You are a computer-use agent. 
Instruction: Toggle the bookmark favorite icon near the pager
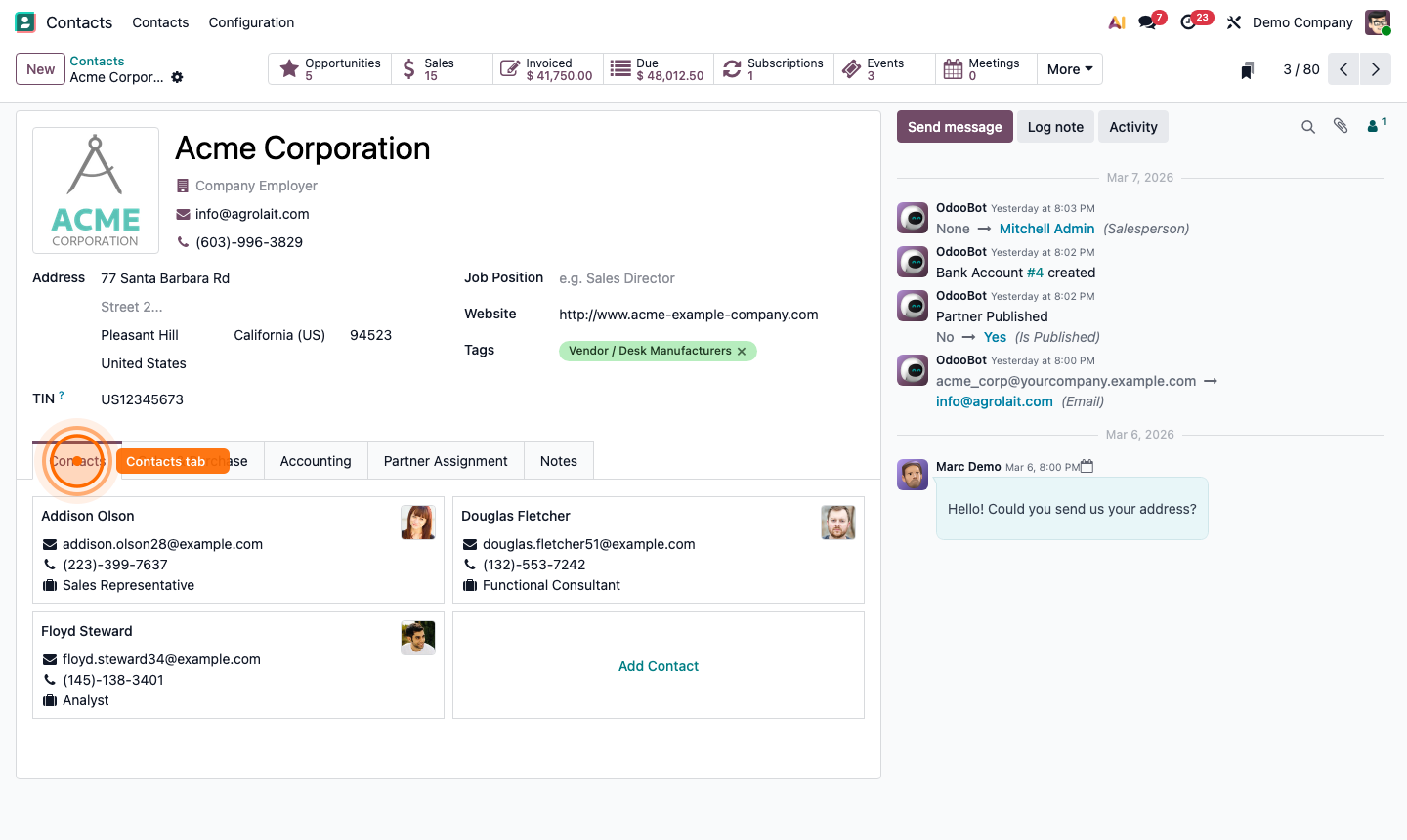click(x=1247, y=69)
